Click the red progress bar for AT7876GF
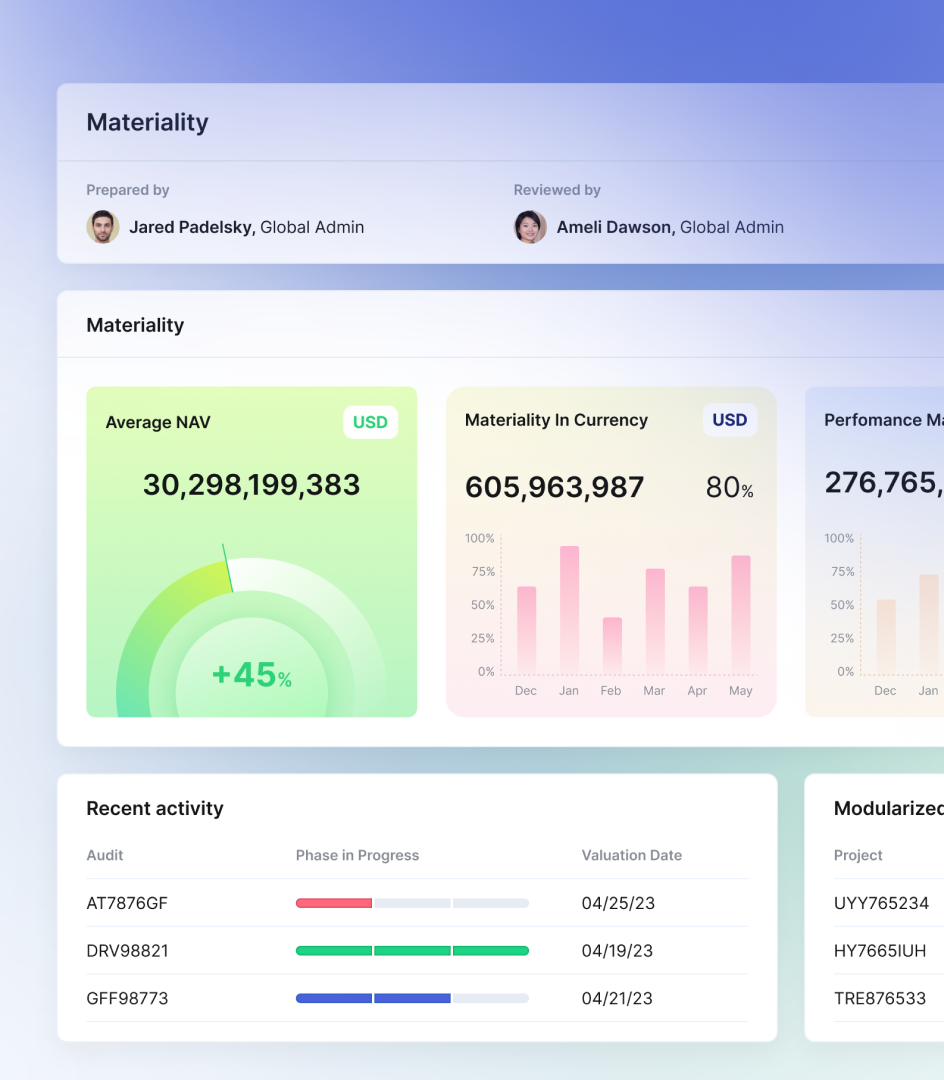 pos(333,903)
